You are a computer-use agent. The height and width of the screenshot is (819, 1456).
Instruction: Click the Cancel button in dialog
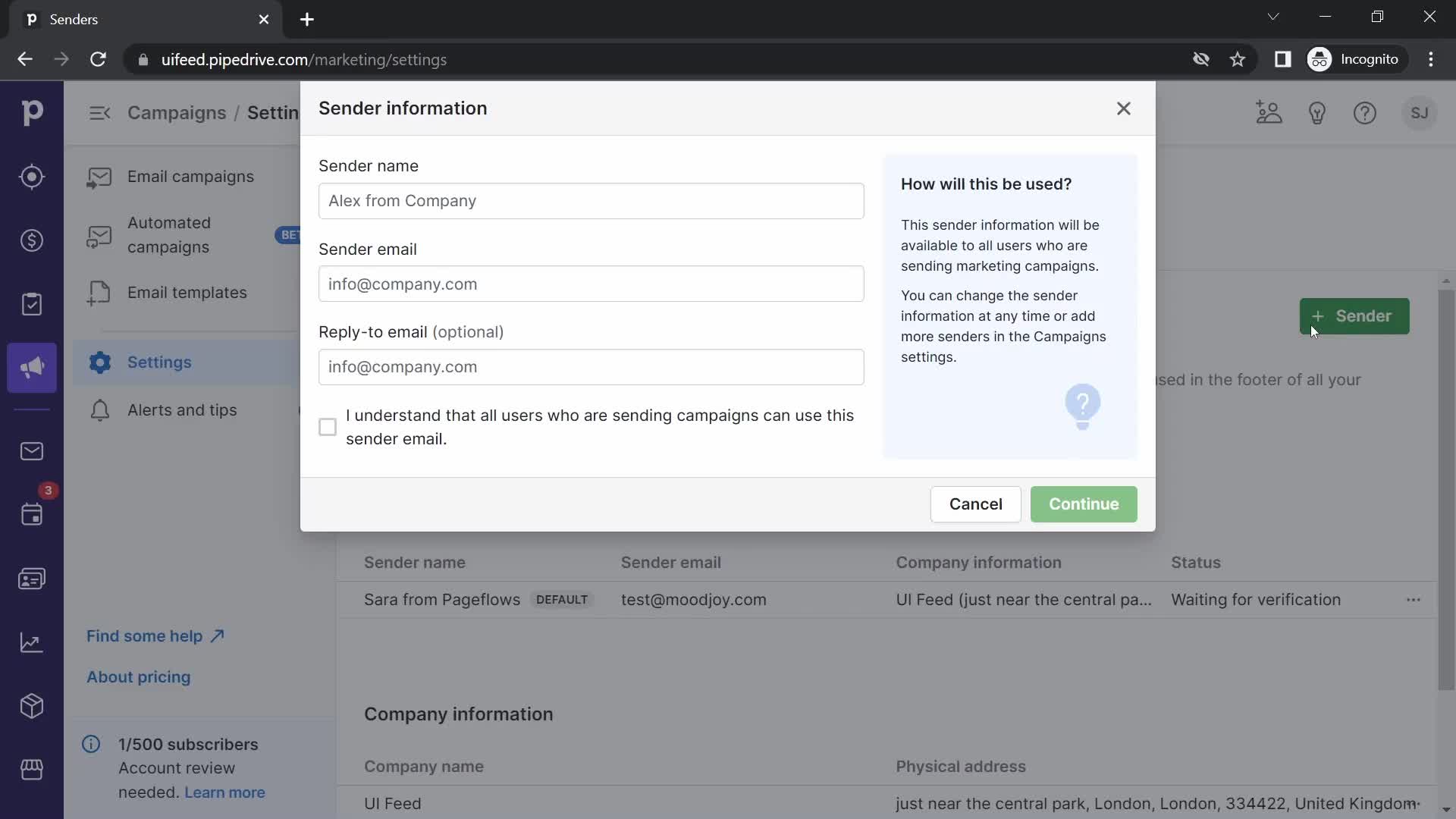[976, 504]
